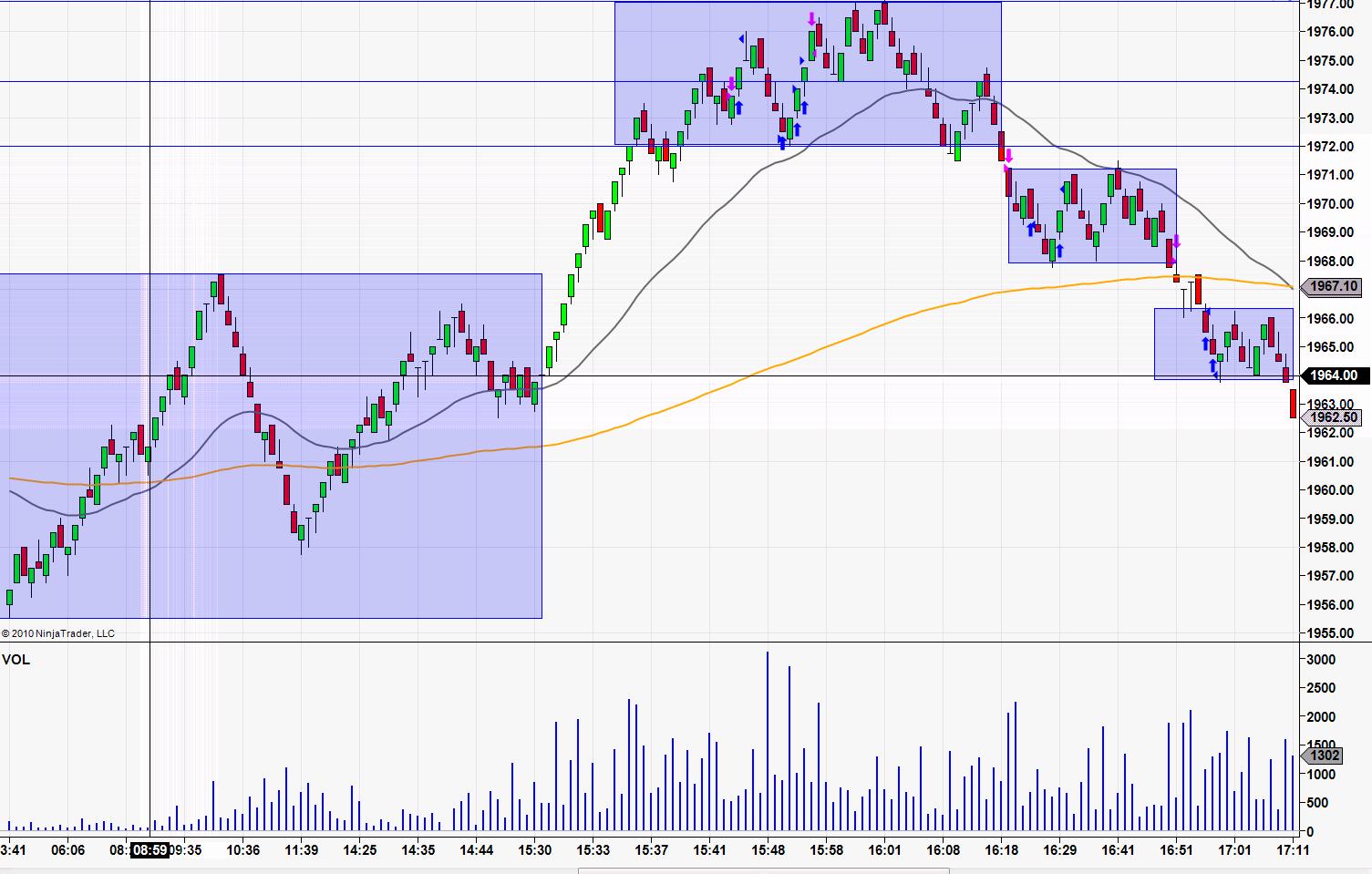Select the final red candlestick below 1964.00

point(1293,404)
